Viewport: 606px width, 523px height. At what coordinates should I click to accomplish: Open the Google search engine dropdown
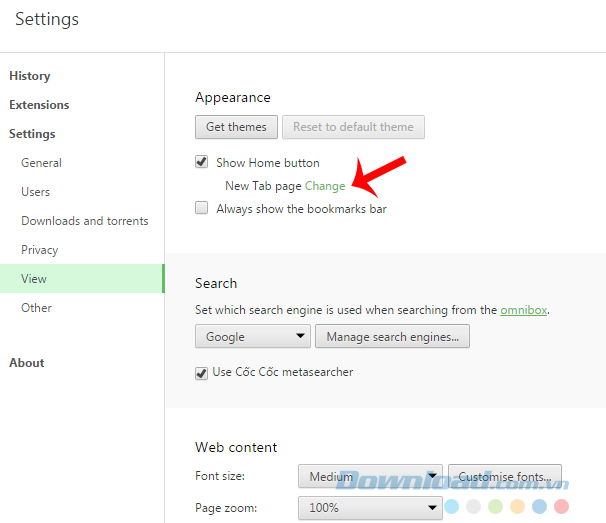click(x=252, y=337)
